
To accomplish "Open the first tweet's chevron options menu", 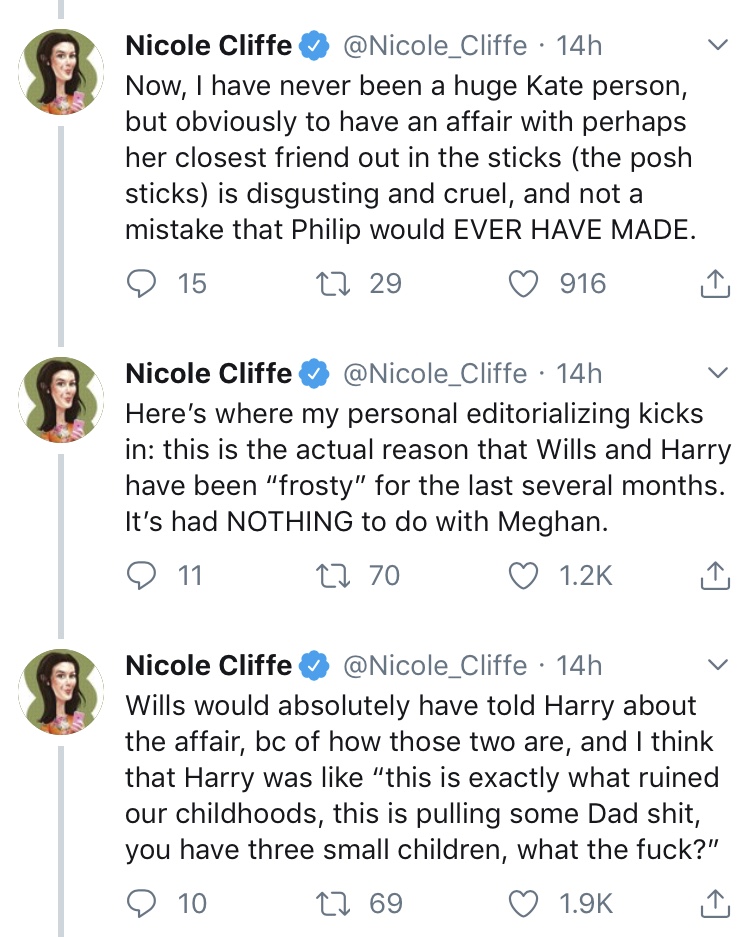I will coord(716,46).
